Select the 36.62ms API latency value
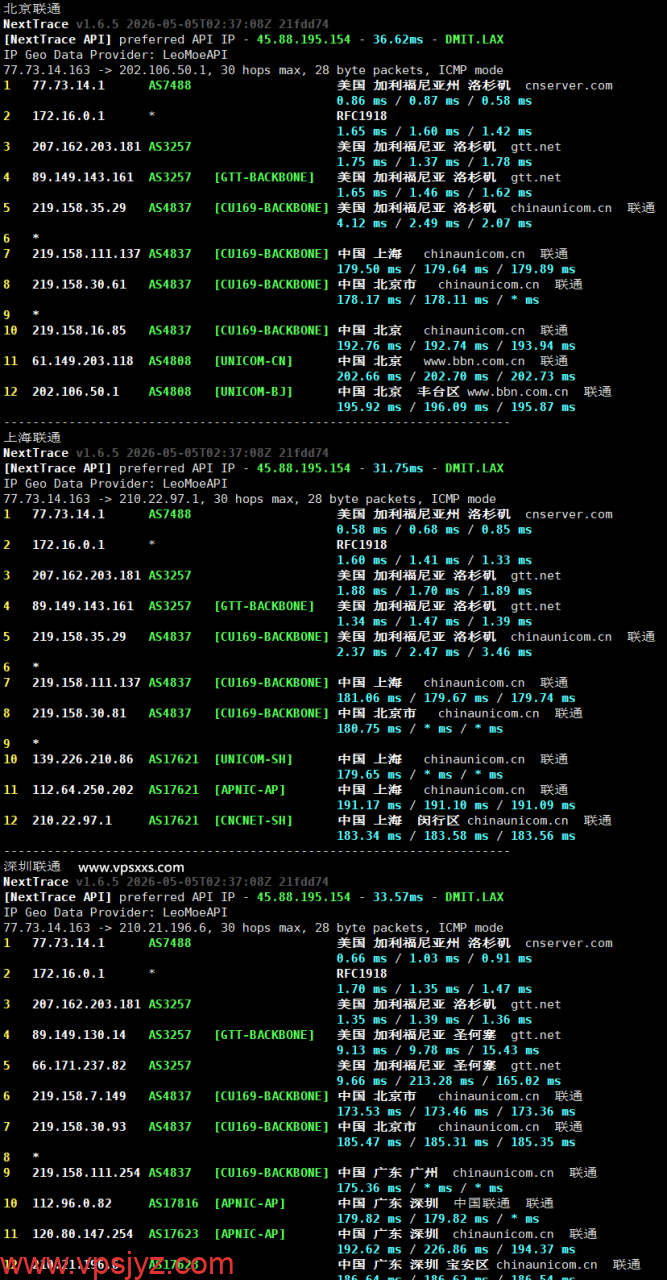 398,39
